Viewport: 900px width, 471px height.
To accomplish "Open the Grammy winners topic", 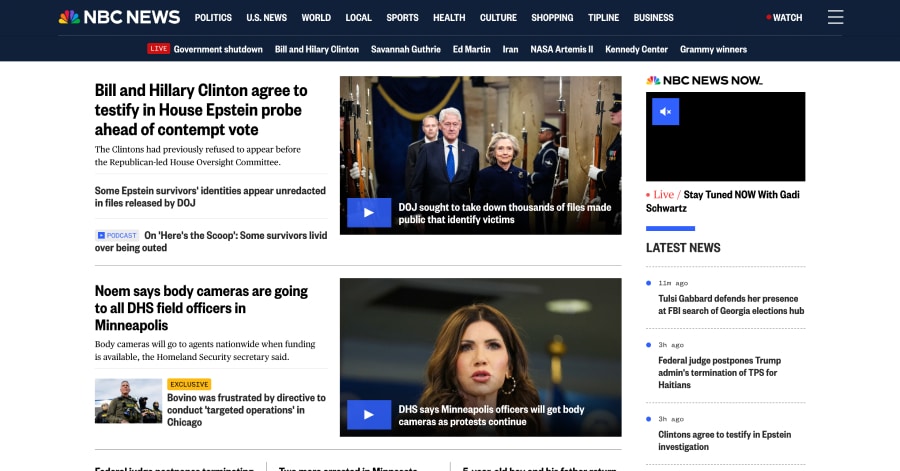I will pyautogui.click(x=713, y=49).
